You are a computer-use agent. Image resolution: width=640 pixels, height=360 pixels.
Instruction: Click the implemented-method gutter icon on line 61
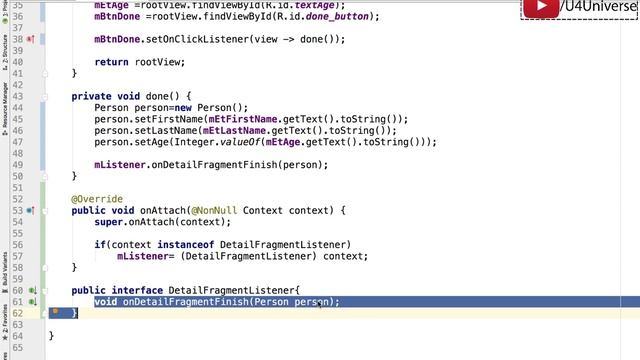pos(32,302)
